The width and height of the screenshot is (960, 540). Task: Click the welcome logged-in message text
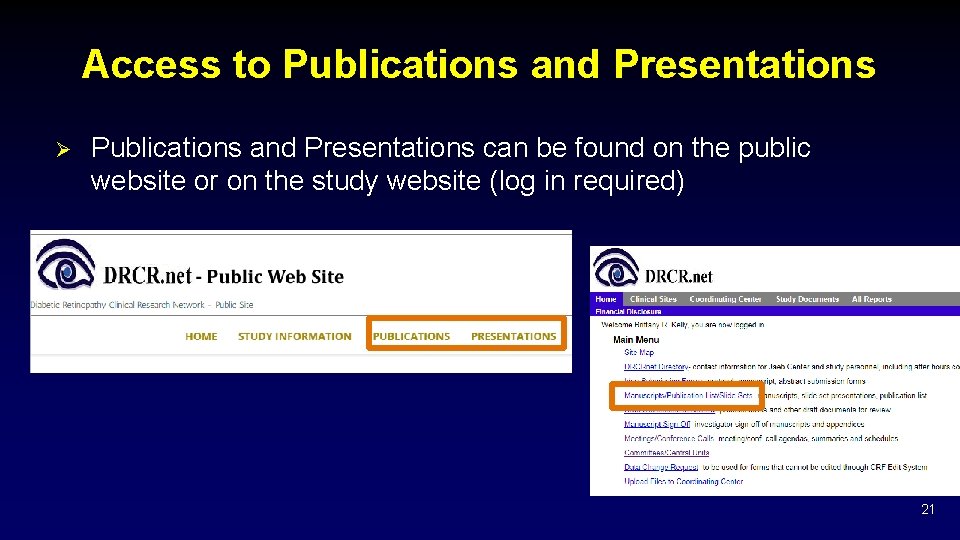click(x=683, y=324)
